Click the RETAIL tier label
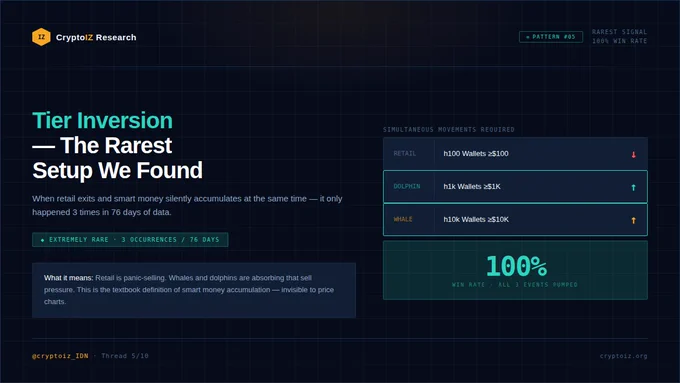 tap(405, 154)
